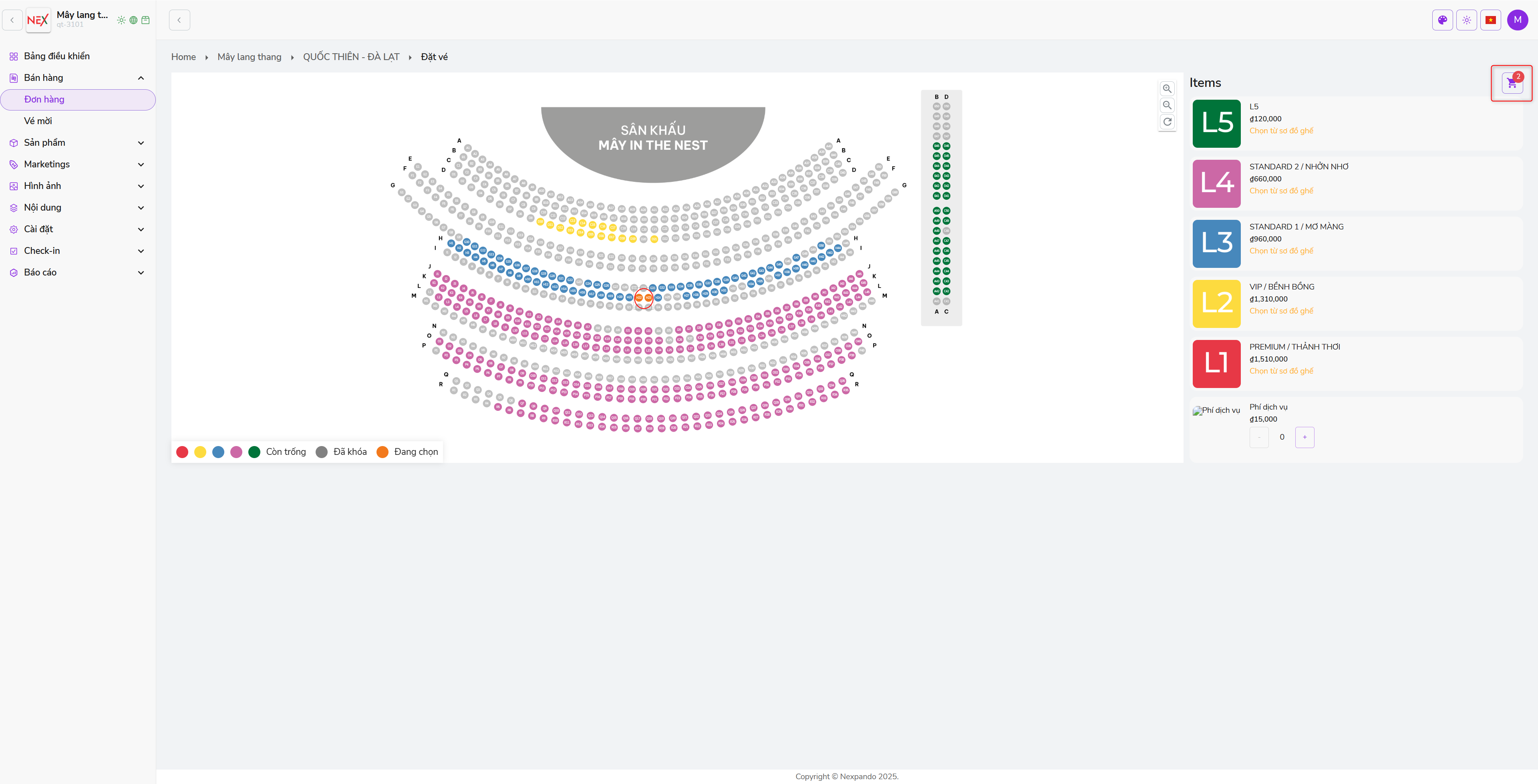
Task: Open the user avatar M menu
Action: point(1517,20)
